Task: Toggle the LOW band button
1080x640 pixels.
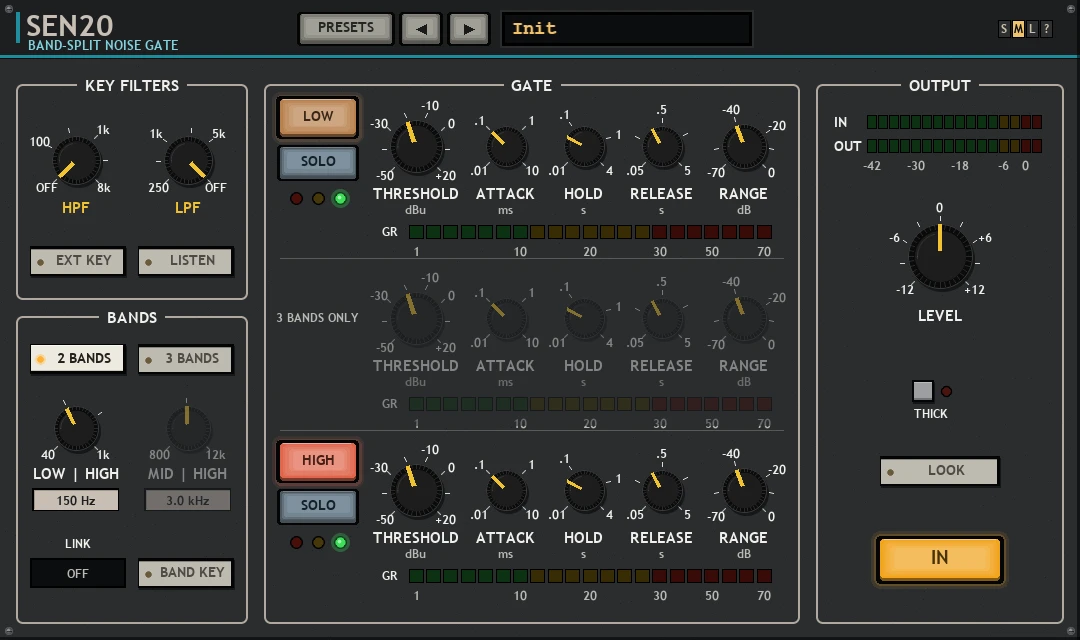Action: click(x=318, y=116)
